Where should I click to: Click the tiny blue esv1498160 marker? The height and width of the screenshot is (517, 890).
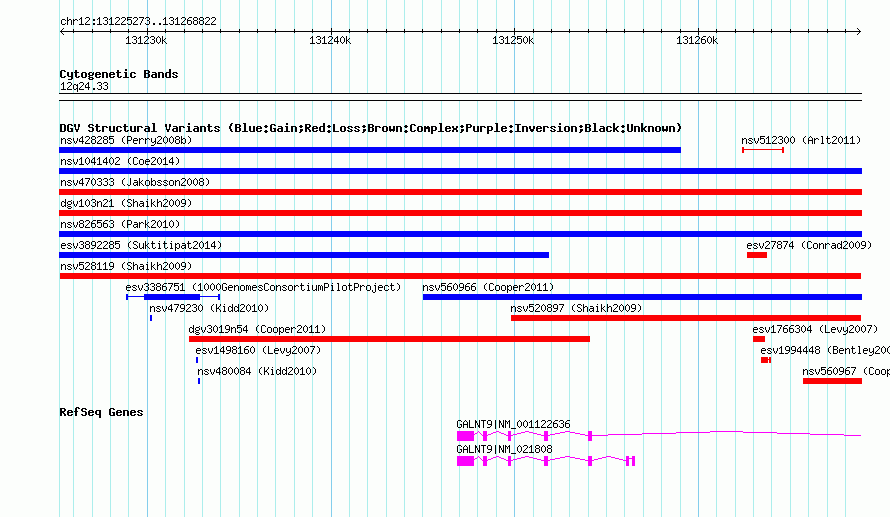pos(197,360)
